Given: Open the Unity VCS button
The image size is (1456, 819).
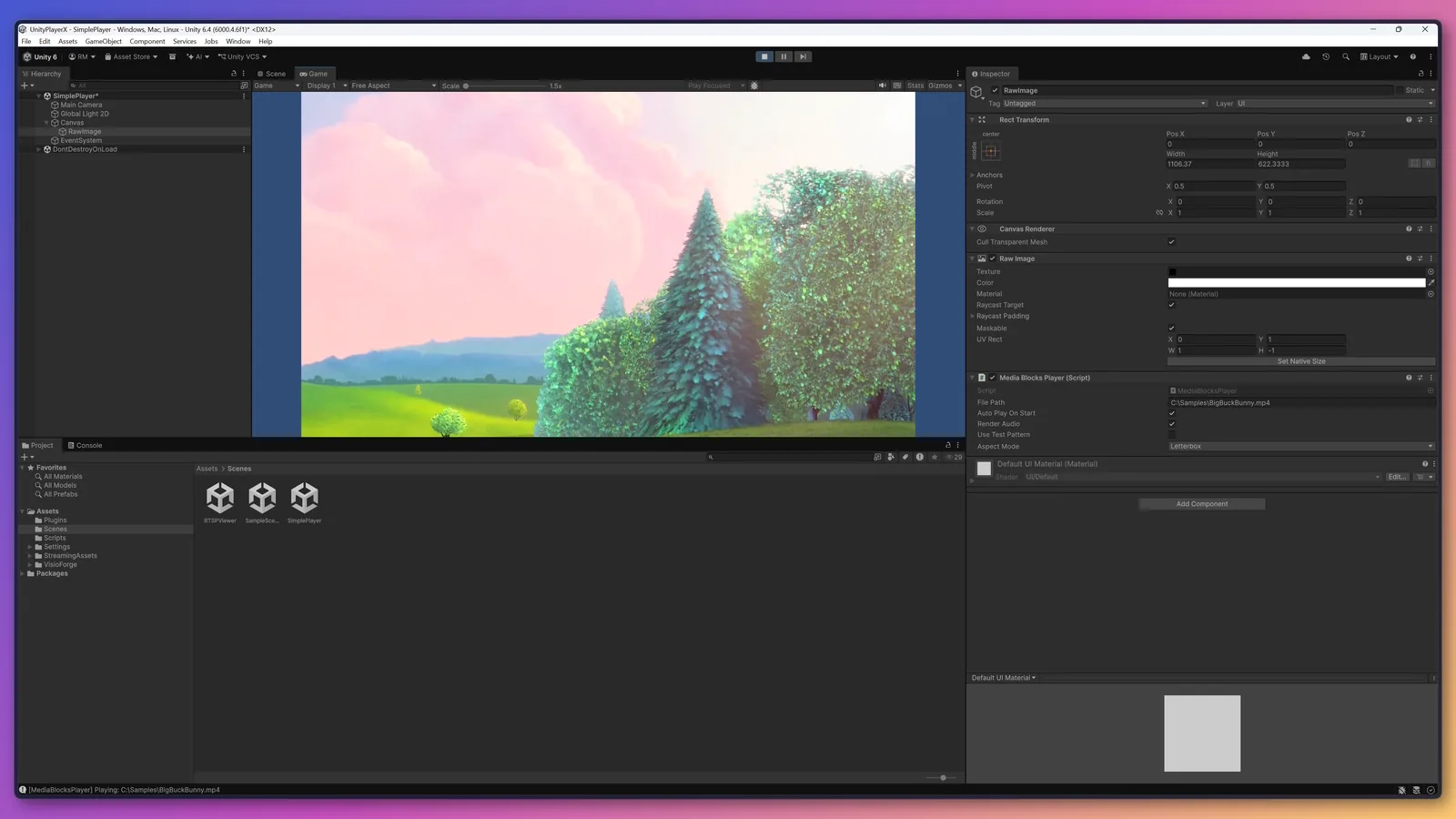Looking at the screenshot, I should click(x=242, y=56).
